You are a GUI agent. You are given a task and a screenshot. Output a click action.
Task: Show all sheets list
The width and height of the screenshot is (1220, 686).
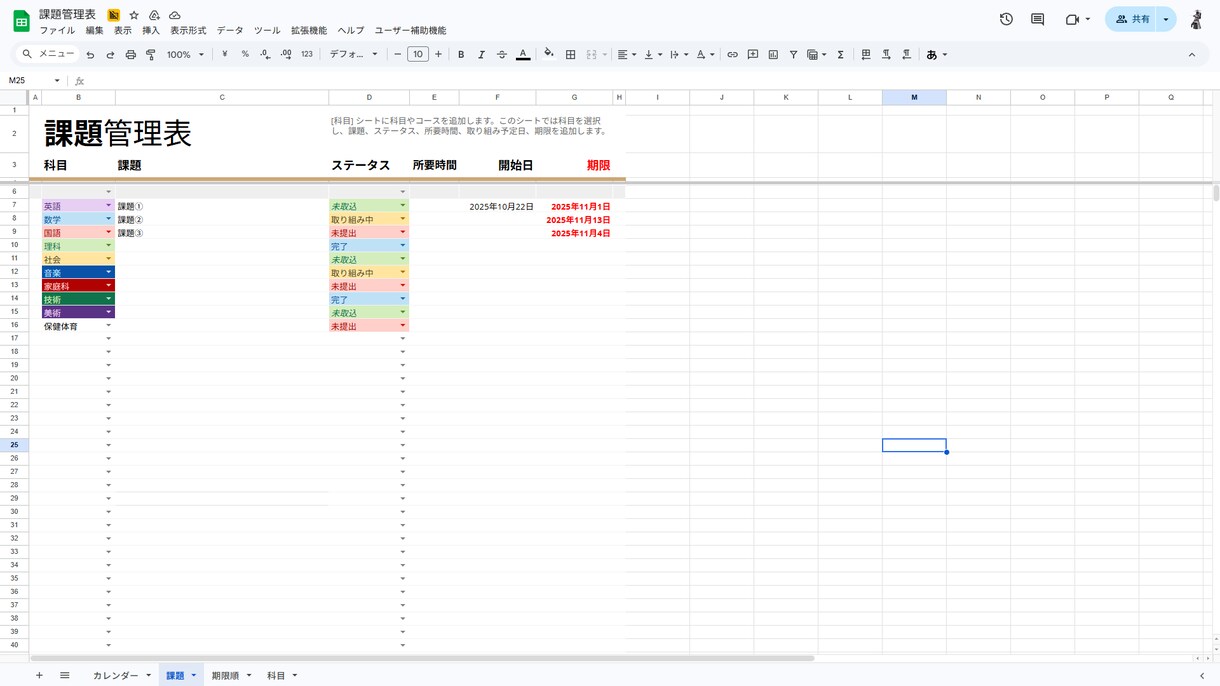pos(65,676)
